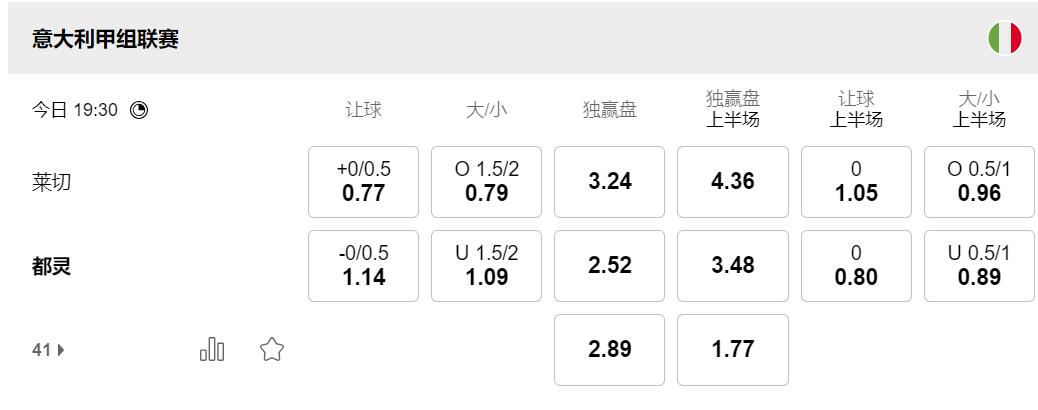
Task: Pick first-half Under 0.5/1 at 0.89
Action: pyautogui.click(x=979, y=266)
